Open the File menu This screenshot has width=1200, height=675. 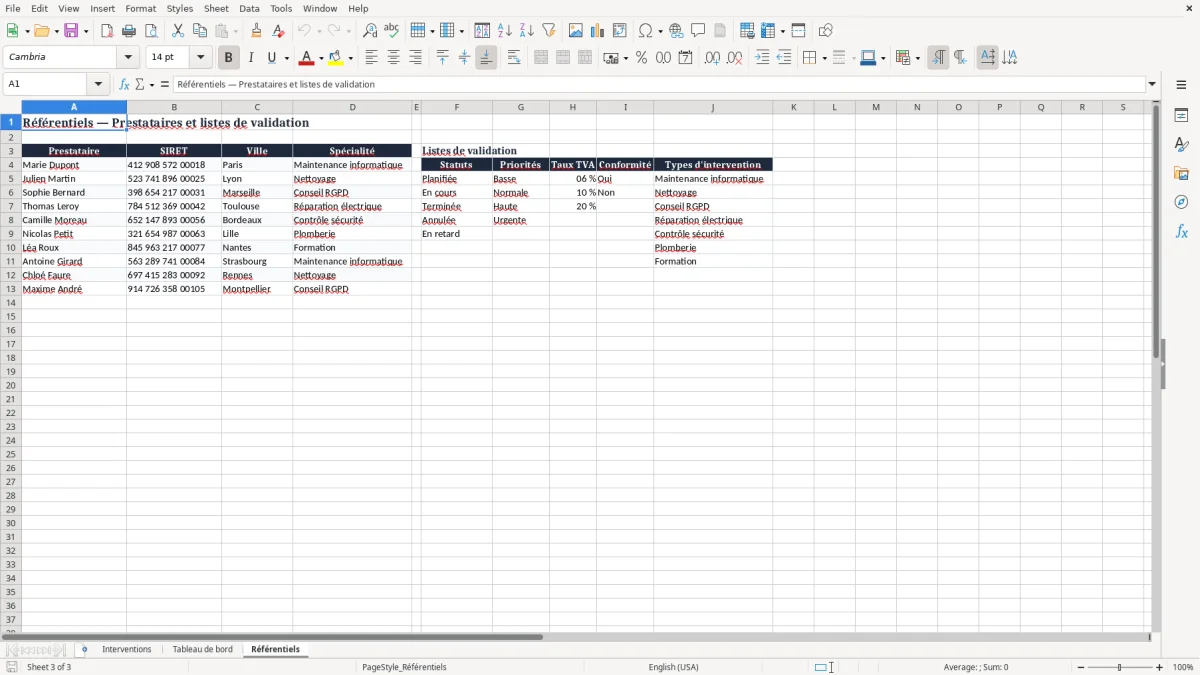pos(13,8)
